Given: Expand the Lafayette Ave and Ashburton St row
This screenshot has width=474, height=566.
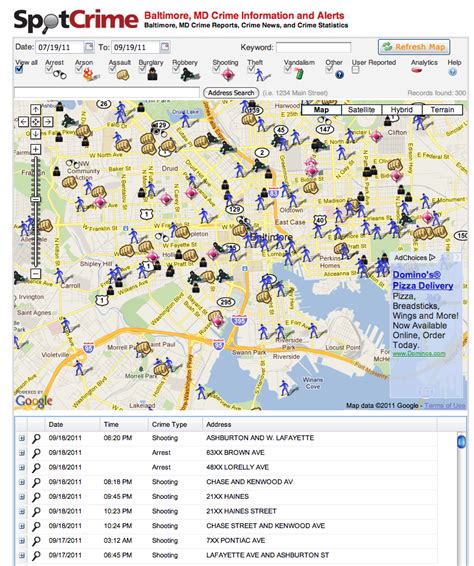Looking at the screenshot, I should coord(22,556).
